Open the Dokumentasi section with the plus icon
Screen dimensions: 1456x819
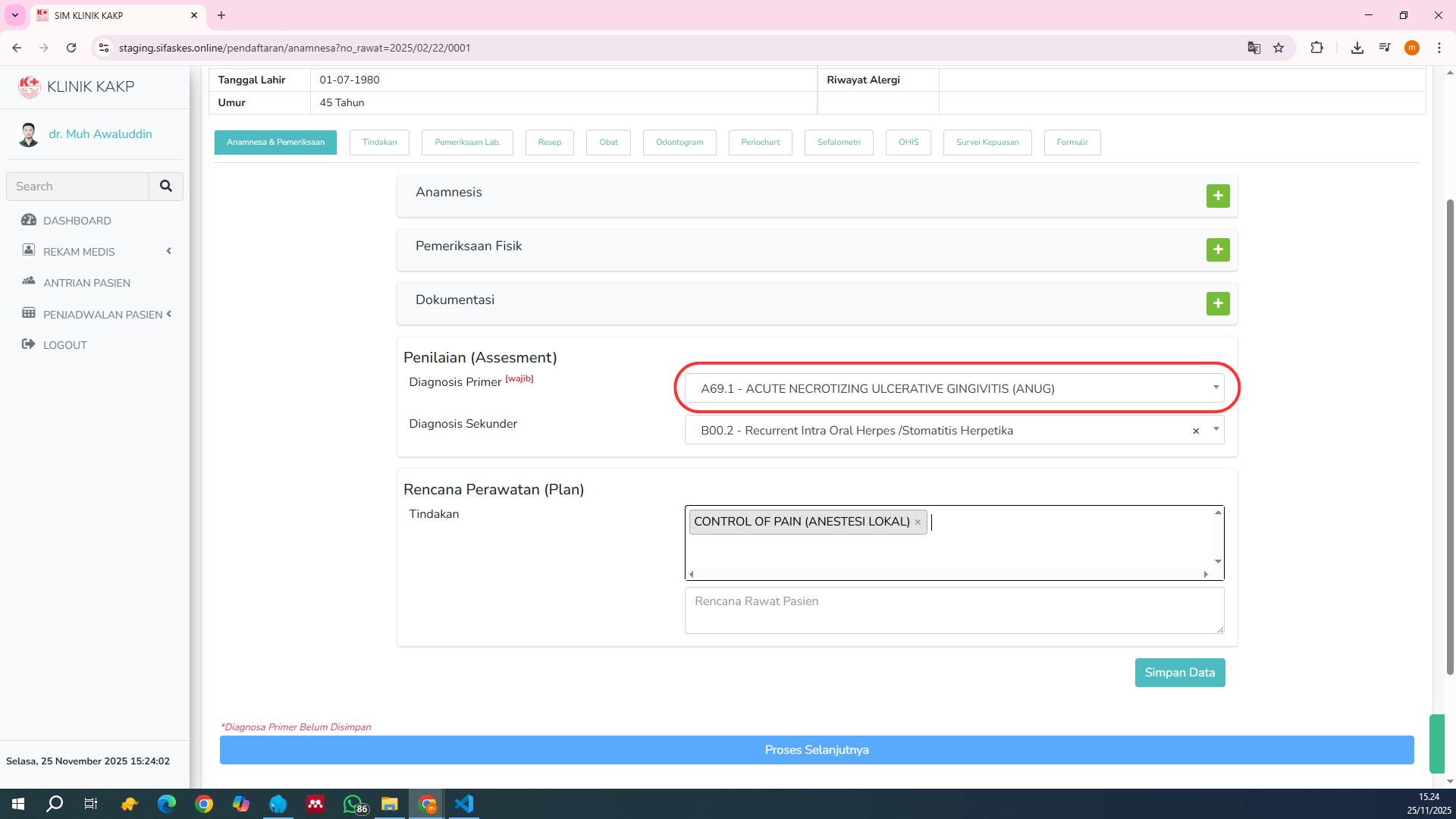pyautogui.click(x=1217, y=303)
